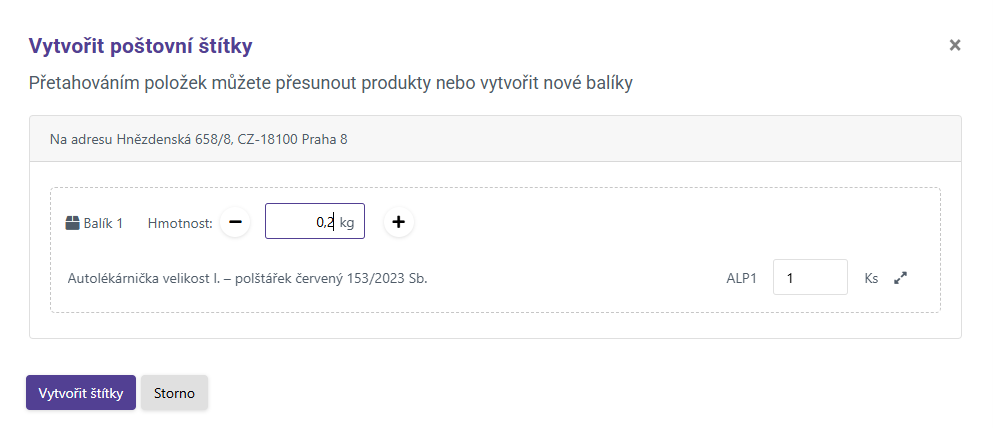Image resolution: width=993 pixels, height=428 pixels.
Task: Click the CZ-18100 Praha 8 postal text
Action: [292, 139]
